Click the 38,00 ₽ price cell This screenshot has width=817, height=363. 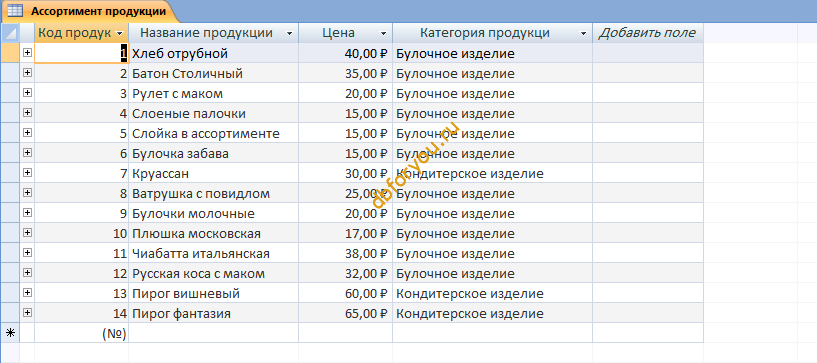point(345,254)
